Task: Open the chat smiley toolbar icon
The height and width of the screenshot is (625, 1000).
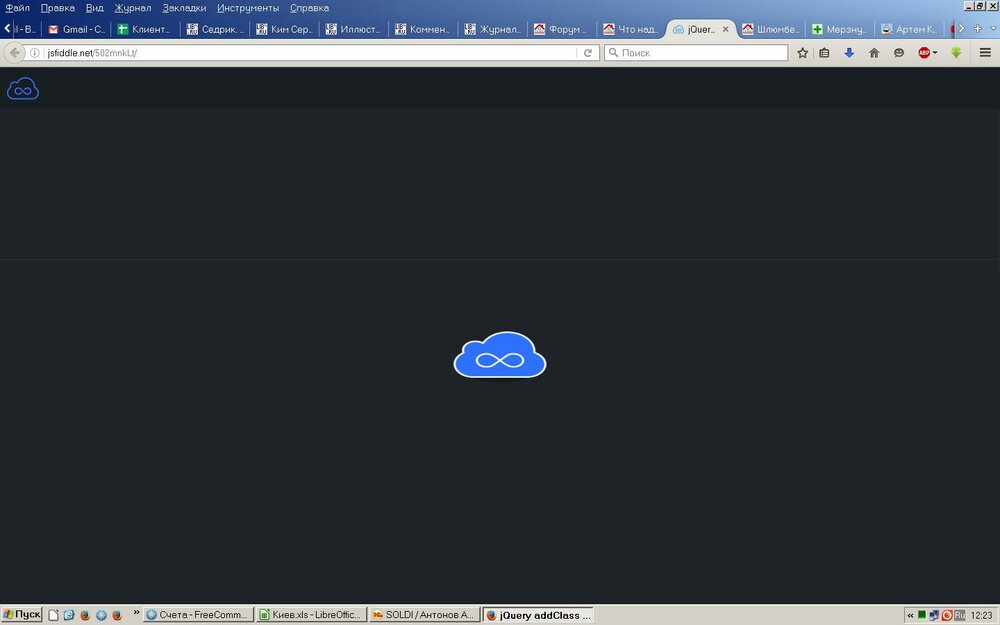Action: pos(899,53)
